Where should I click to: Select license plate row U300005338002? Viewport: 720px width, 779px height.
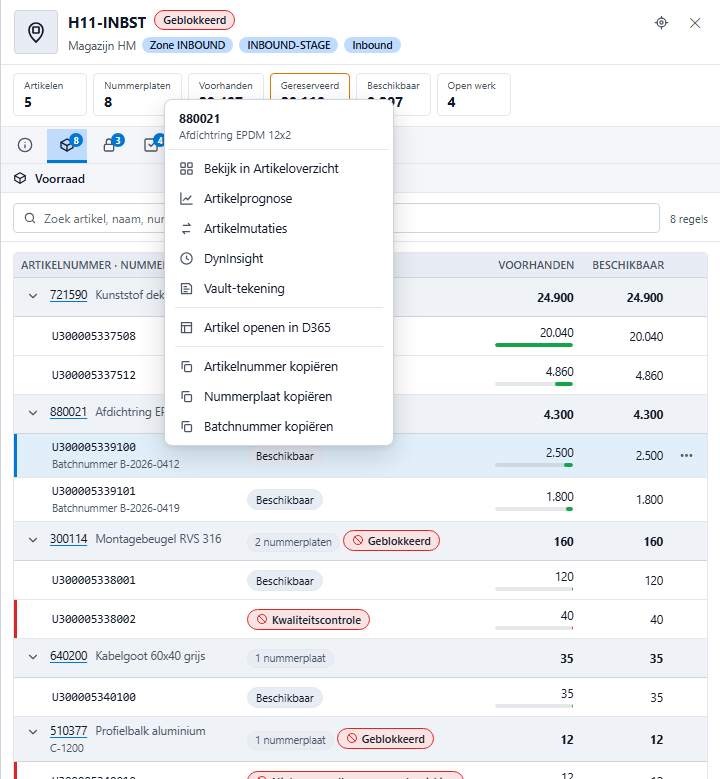tap(360, 619)
